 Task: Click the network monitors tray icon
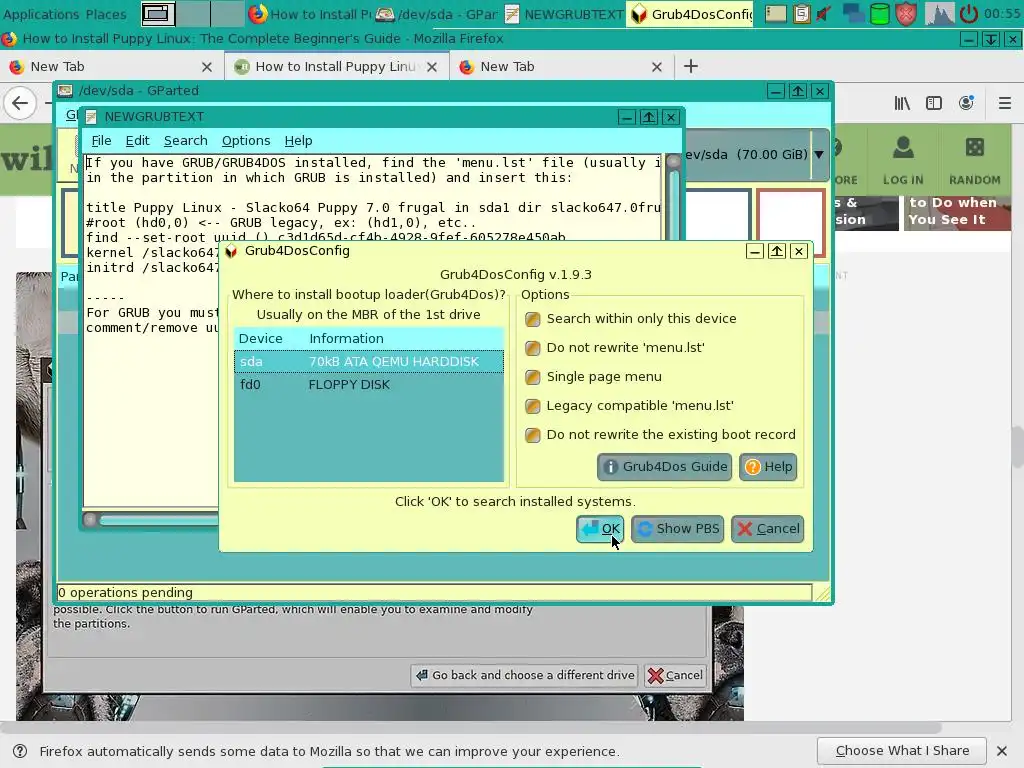(852, 14)
